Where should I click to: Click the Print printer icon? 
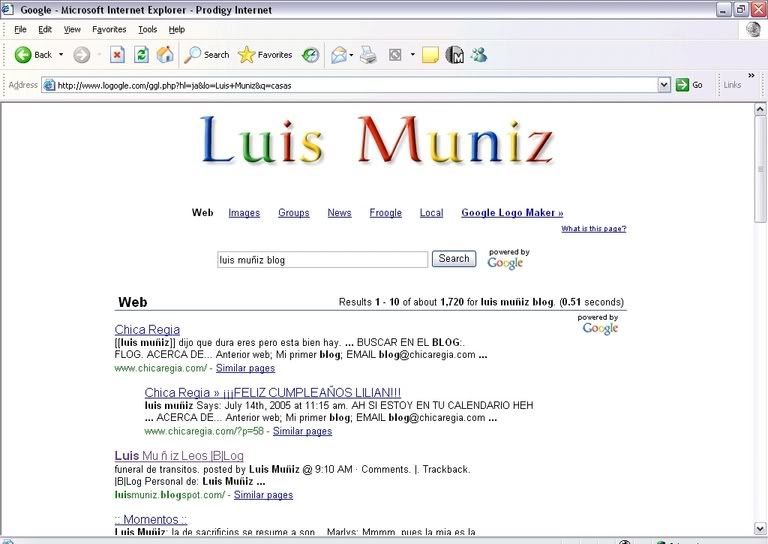point(368,55)
